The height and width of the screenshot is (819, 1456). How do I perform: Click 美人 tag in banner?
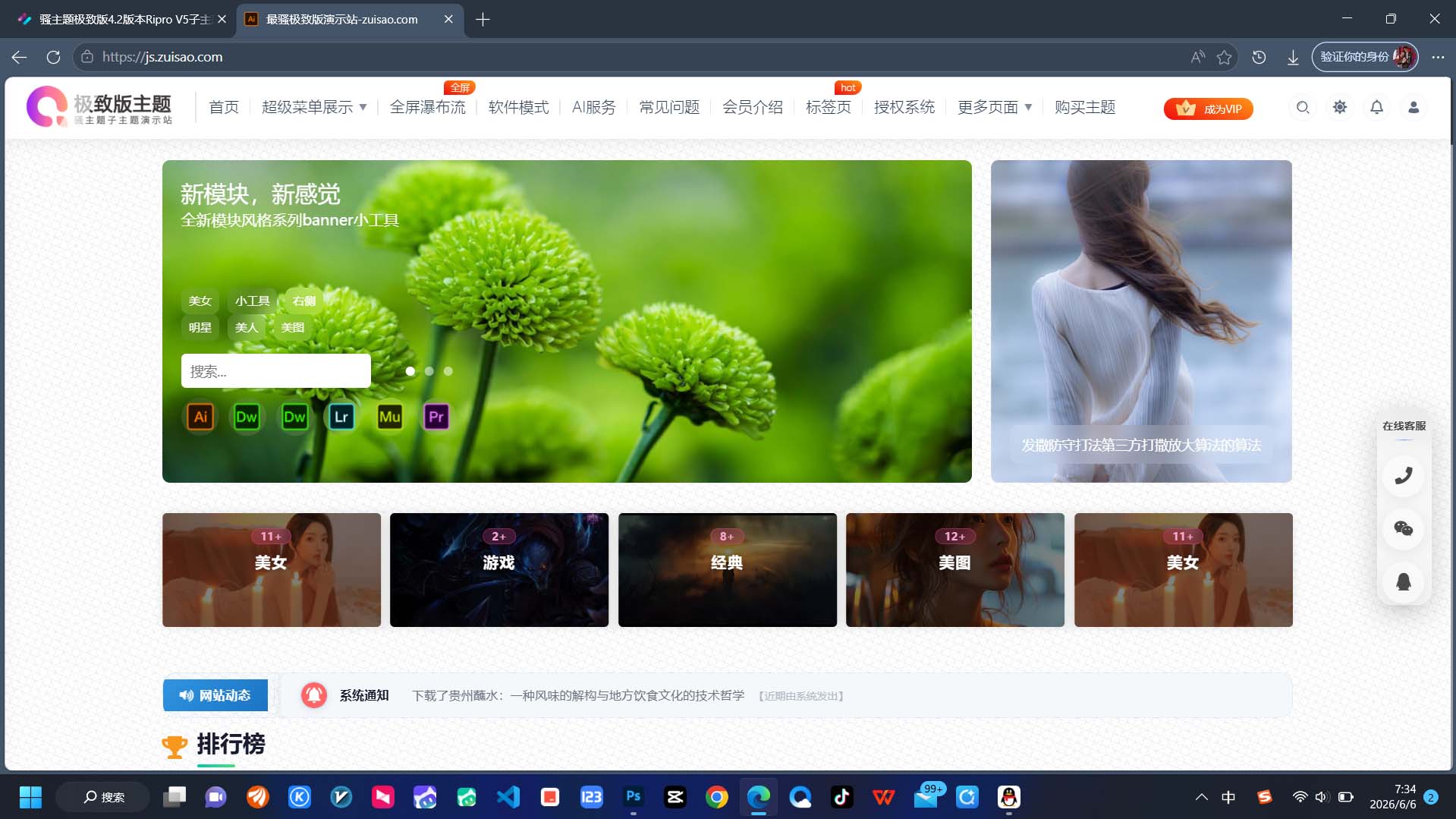(x=247, y=327)
